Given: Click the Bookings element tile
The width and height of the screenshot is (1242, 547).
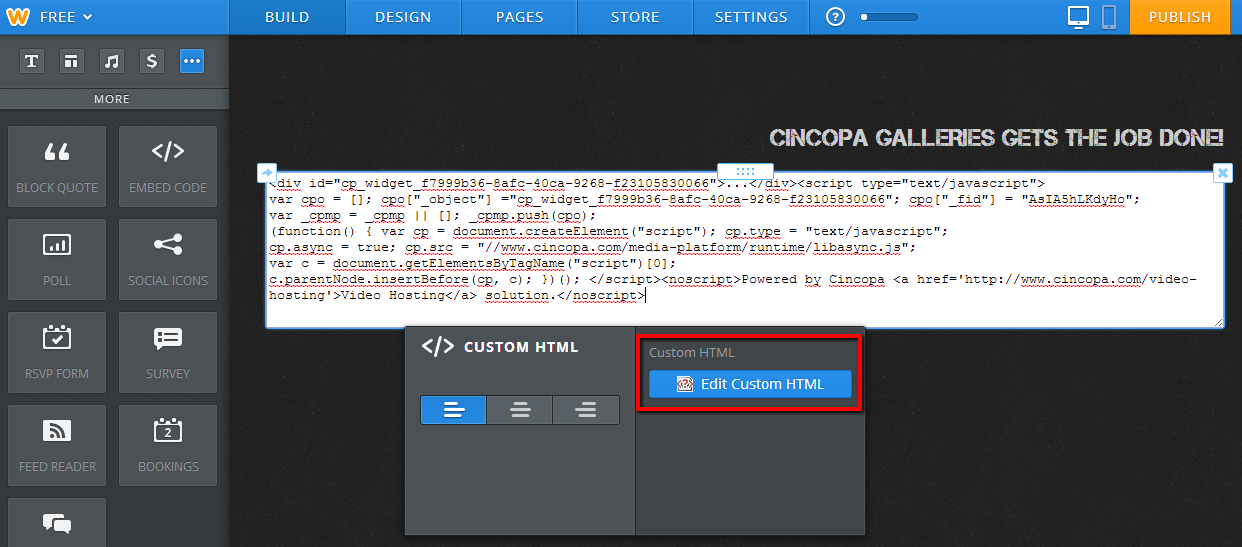Looking at the screenshot, I should (x=168, y=445).
